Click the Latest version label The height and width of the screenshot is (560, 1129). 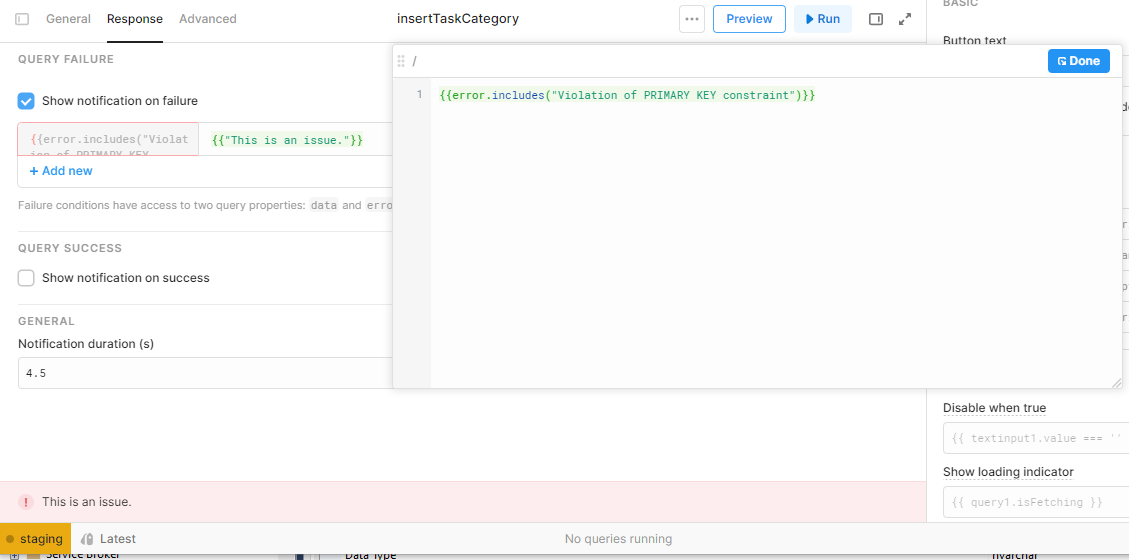pos(117,538)
